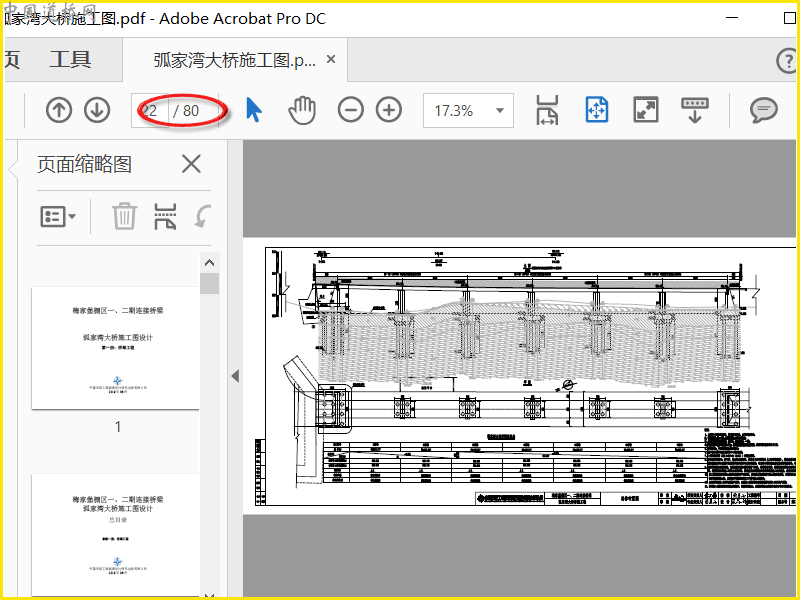Open the read mode keyboard-arrow tool
The image size is (800, 600).
coord(694,110)
